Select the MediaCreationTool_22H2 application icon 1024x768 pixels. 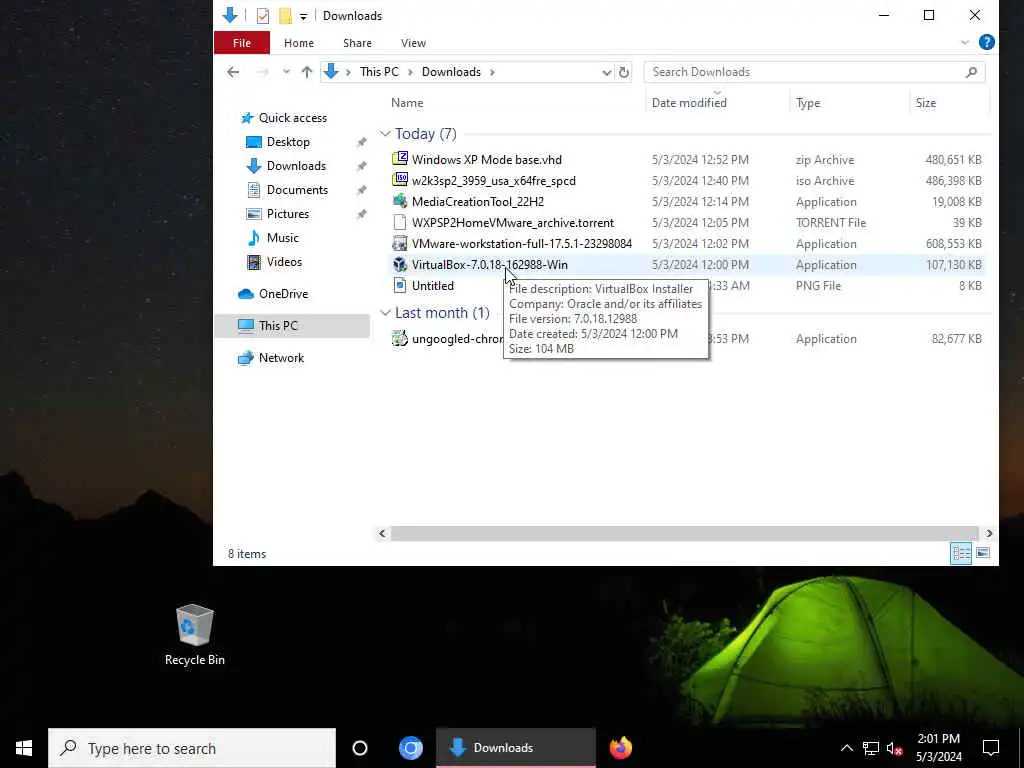coord(400,201)
